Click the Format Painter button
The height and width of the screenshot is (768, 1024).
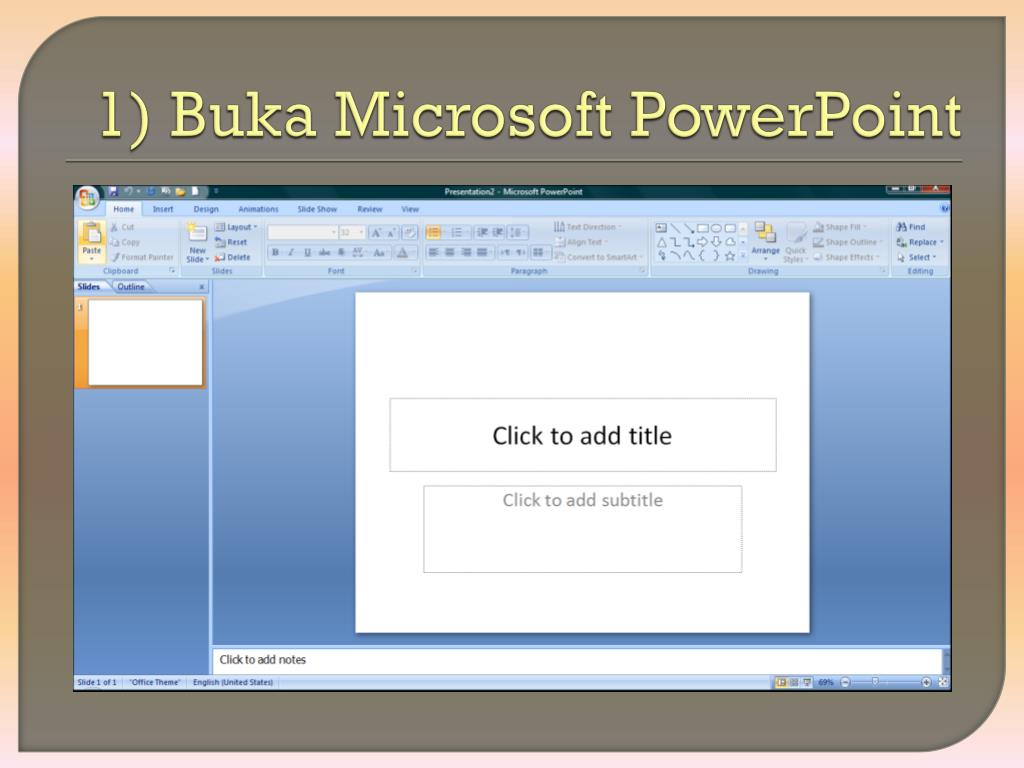coord(142,257)
